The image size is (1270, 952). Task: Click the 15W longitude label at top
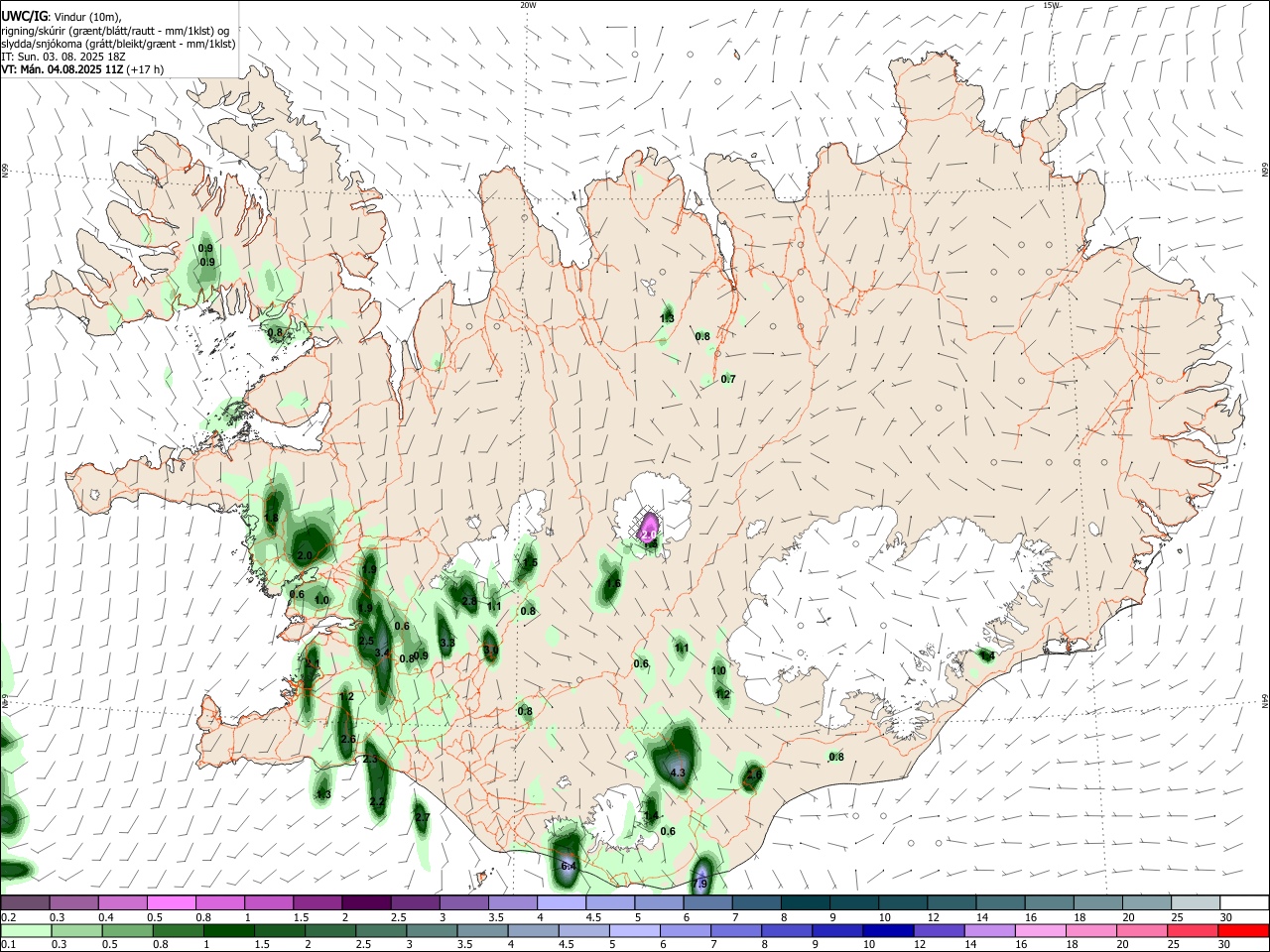coord(1052,5)
